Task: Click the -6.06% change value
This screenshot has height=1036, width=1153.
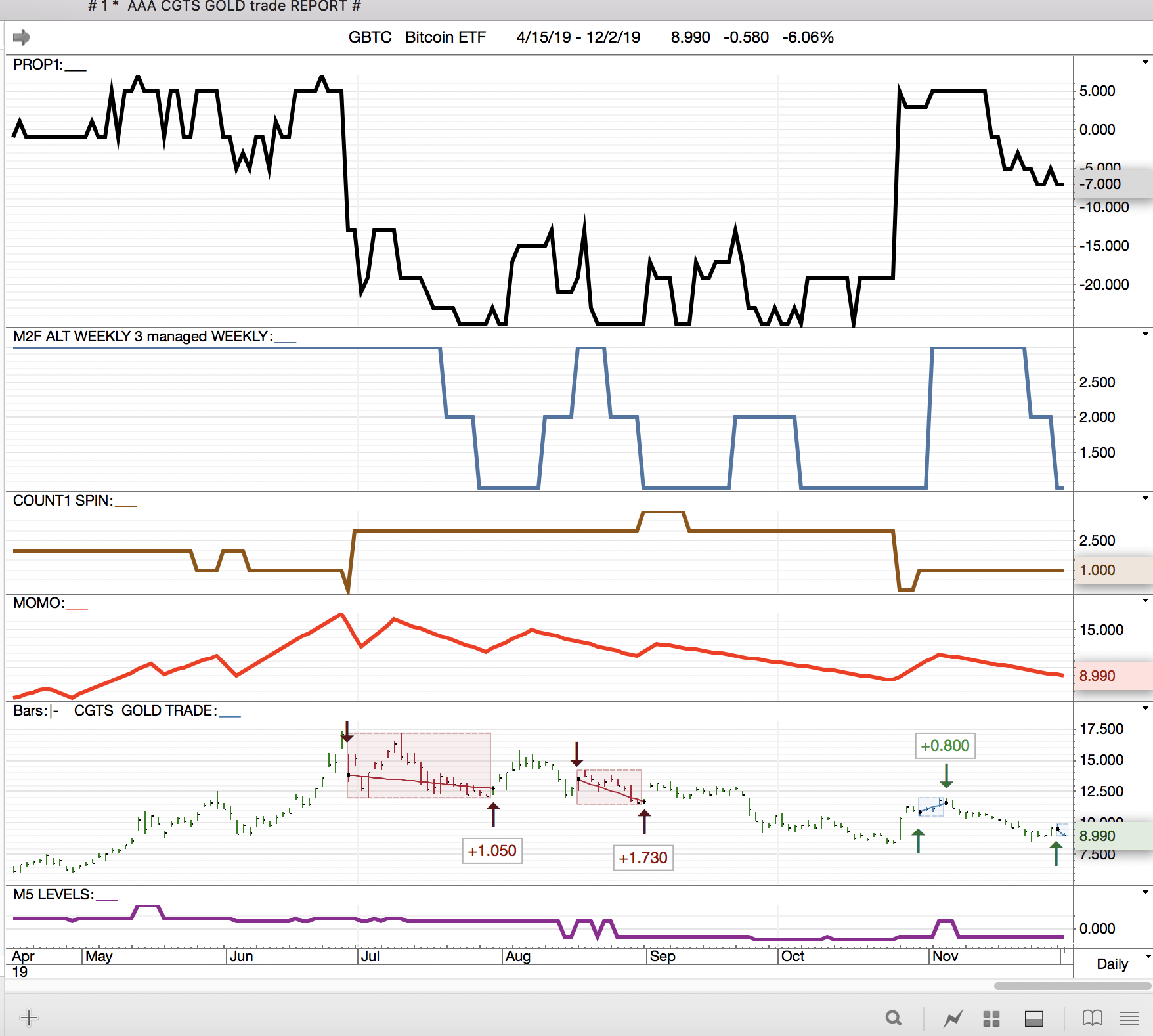Action: click(x=808, y=37)
